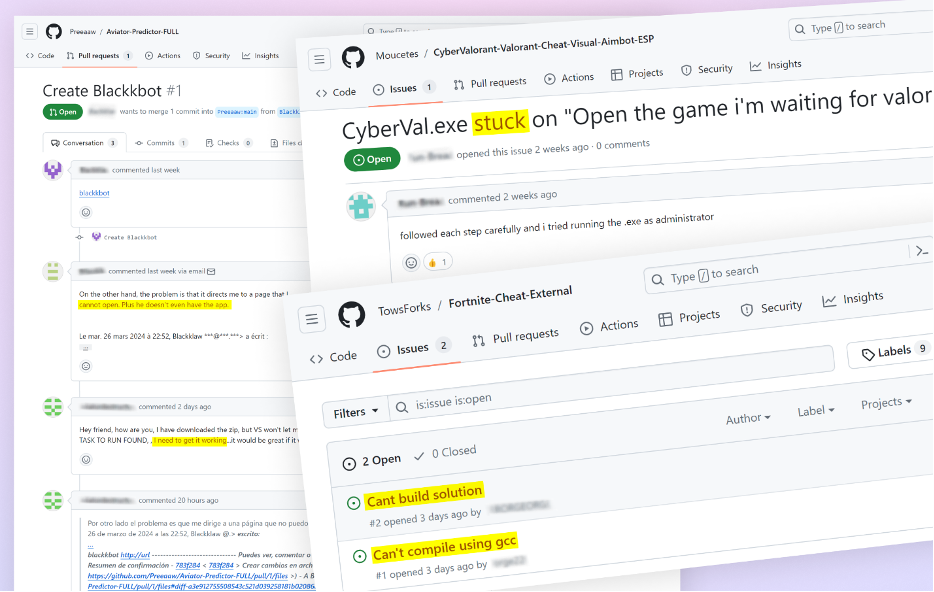The width and height of the screenshot is (934, 592).
Task: Add reaction under the emailed comment
Action: click(86, 366)
